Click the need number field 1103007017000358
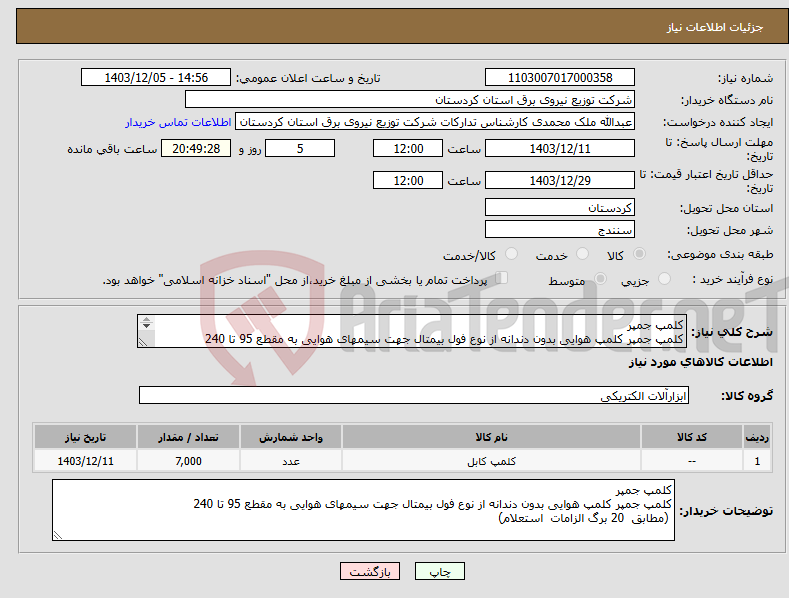789x598 pixels. coord(560,78)
